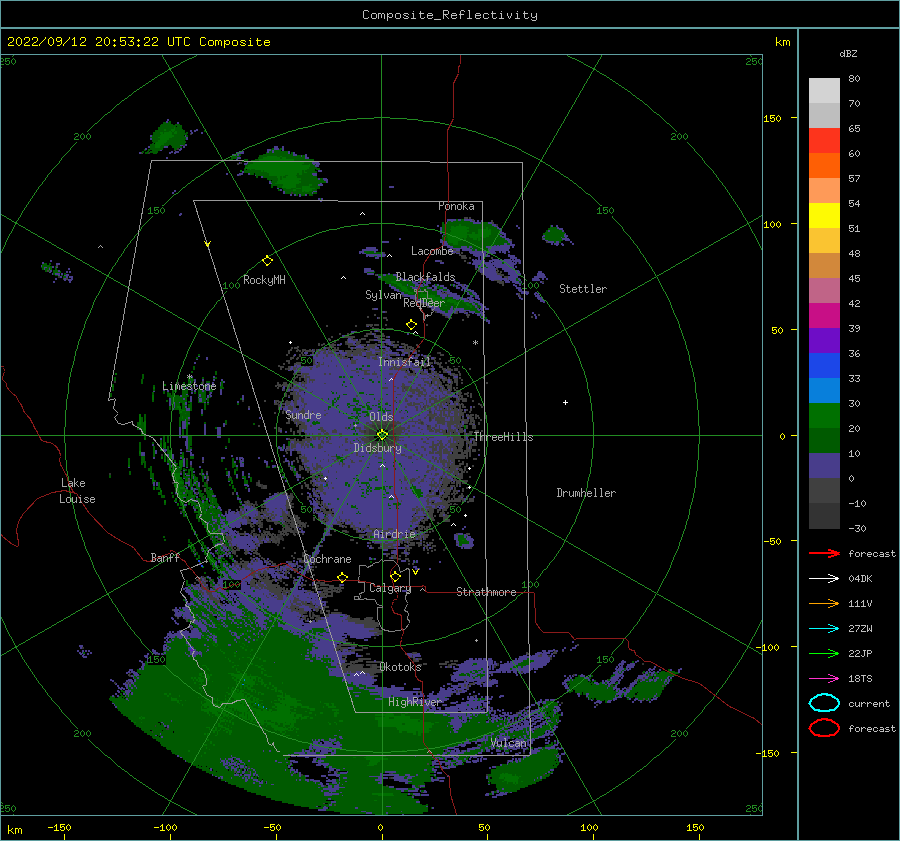Click the Sundre city label
The height and width of the screenshot is (841, 900).
point(303,414)
